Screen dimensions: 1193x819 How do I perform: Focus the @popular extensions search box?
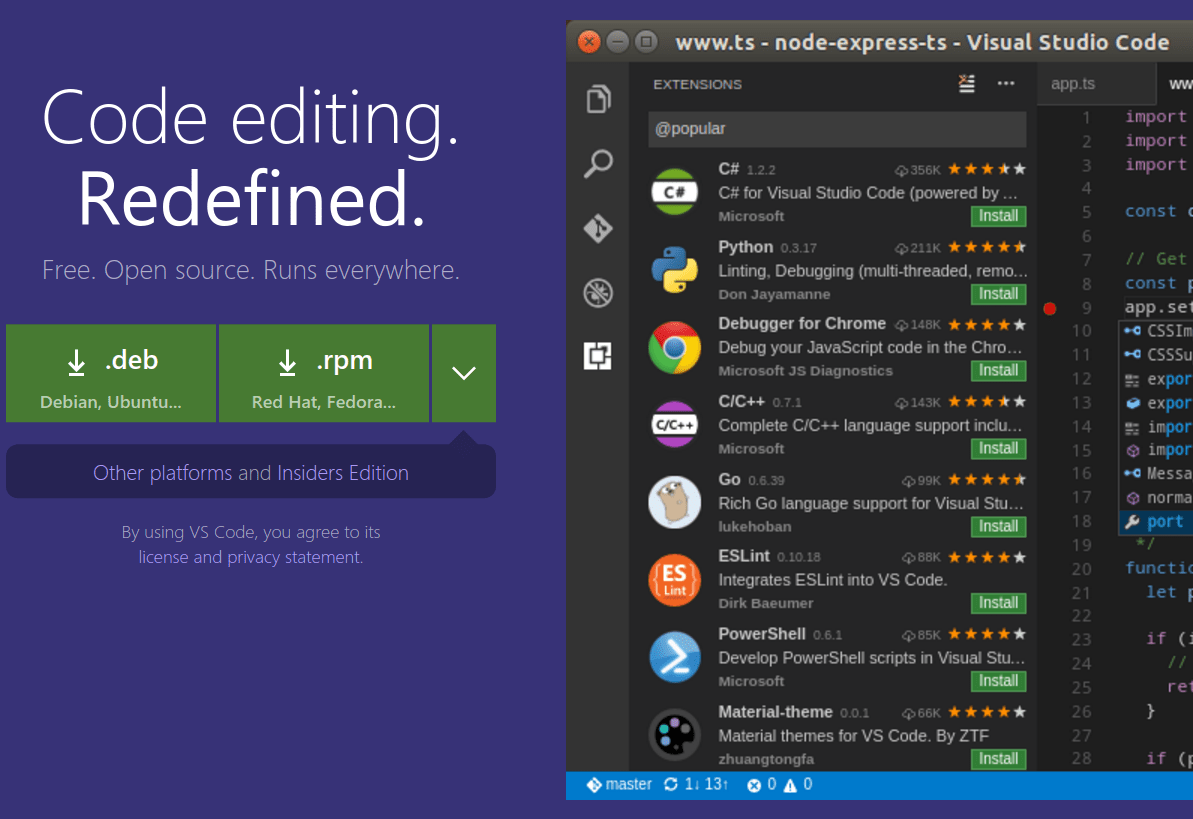click(837, 129)
